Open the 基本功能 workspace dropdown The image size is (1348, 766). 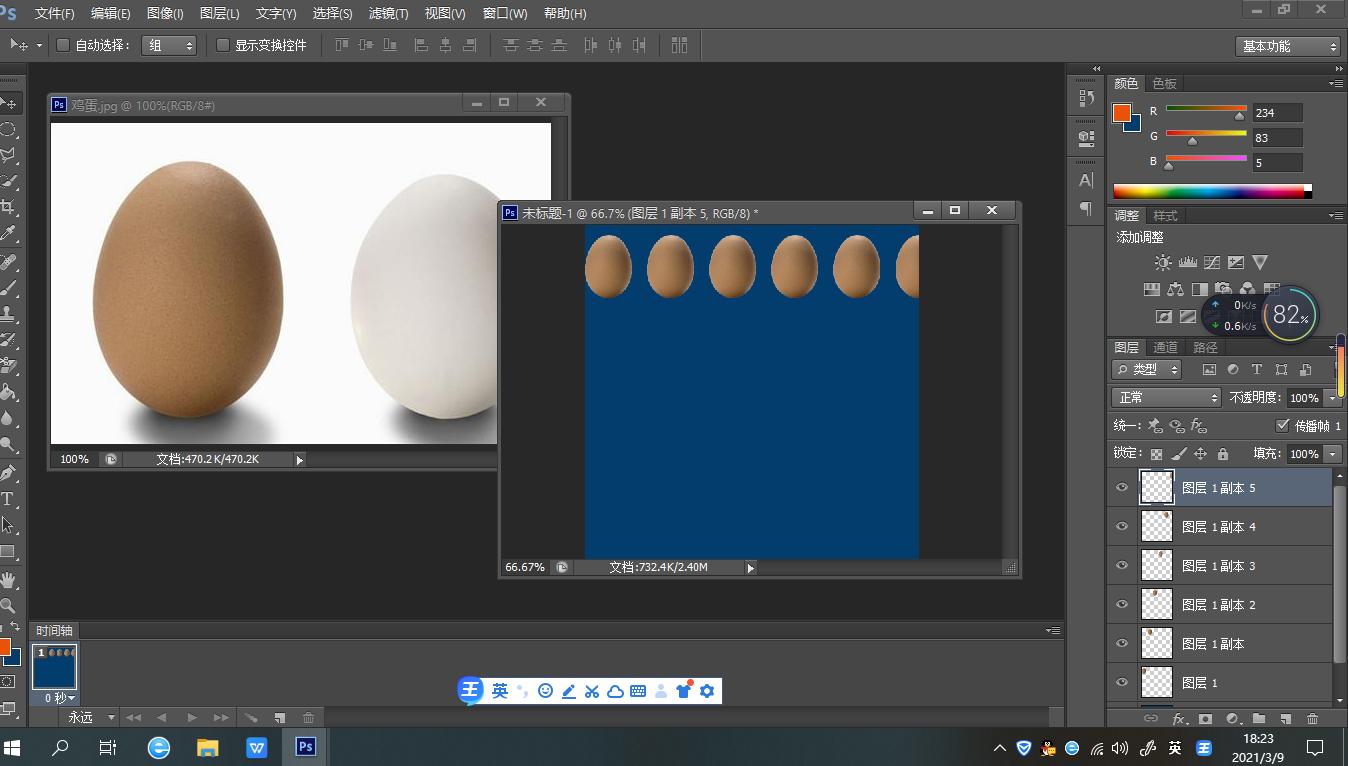click(x=1288, y=46)
